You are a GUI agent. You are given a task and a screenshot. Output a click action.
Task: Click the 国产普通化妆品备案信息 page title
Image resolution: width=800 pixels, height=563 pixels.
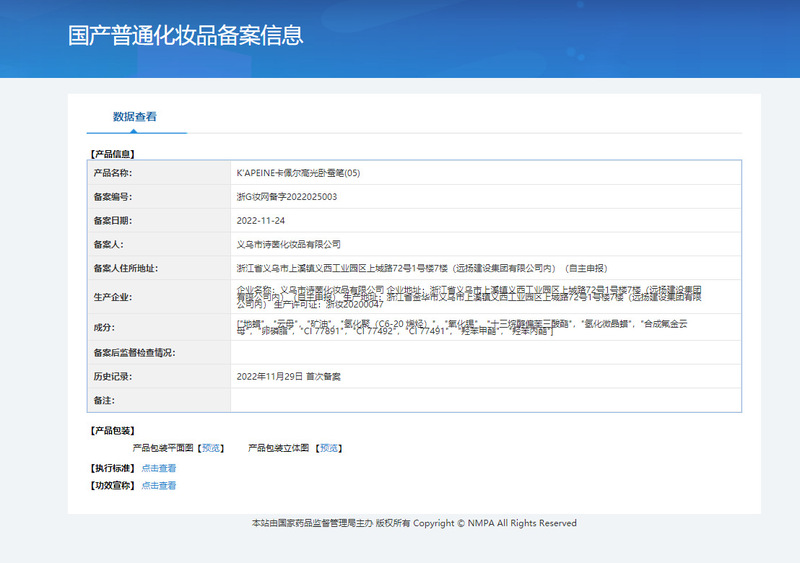(185, 36)
